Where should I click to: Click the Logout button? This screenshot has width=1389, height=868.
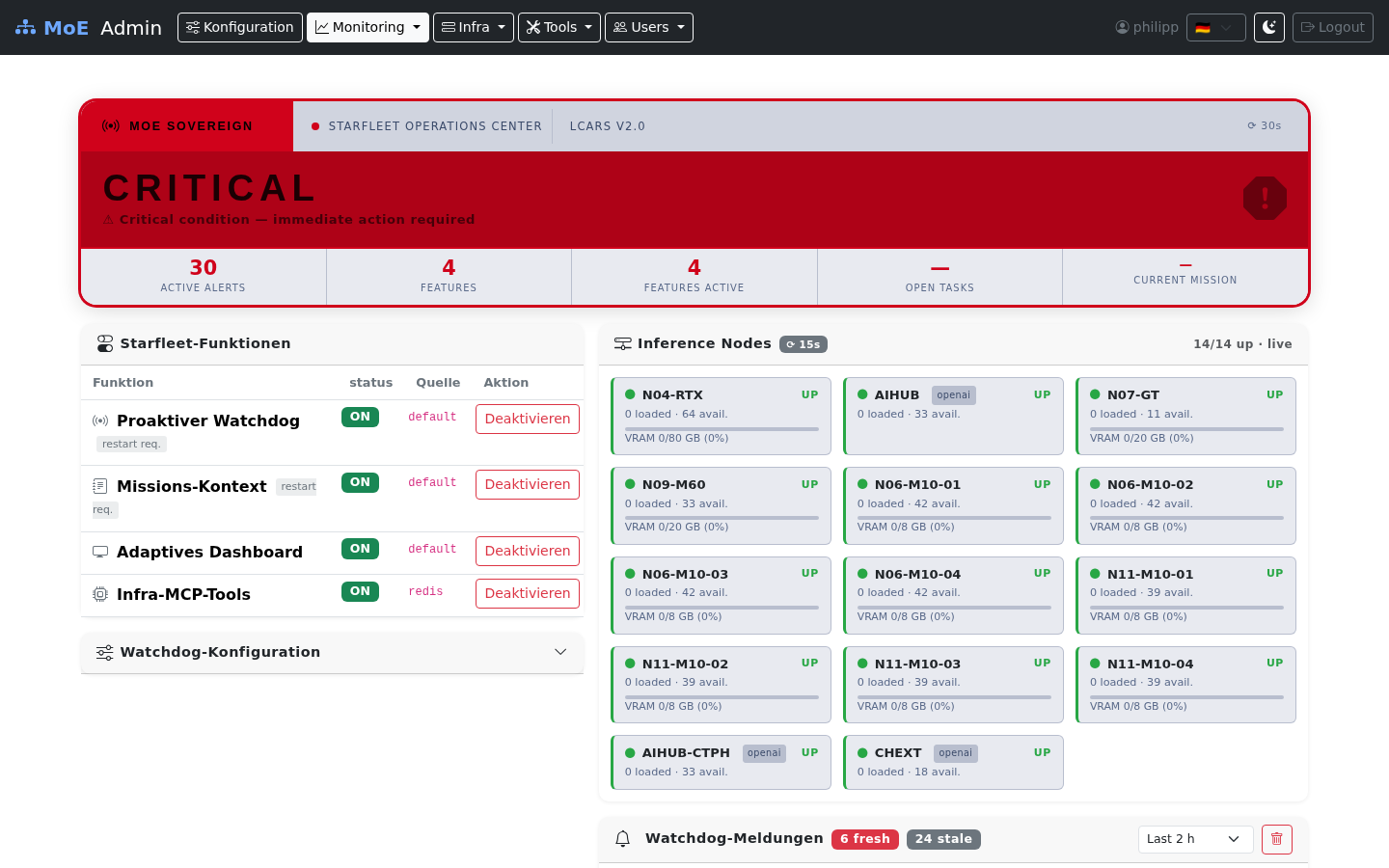(1333, 27)
